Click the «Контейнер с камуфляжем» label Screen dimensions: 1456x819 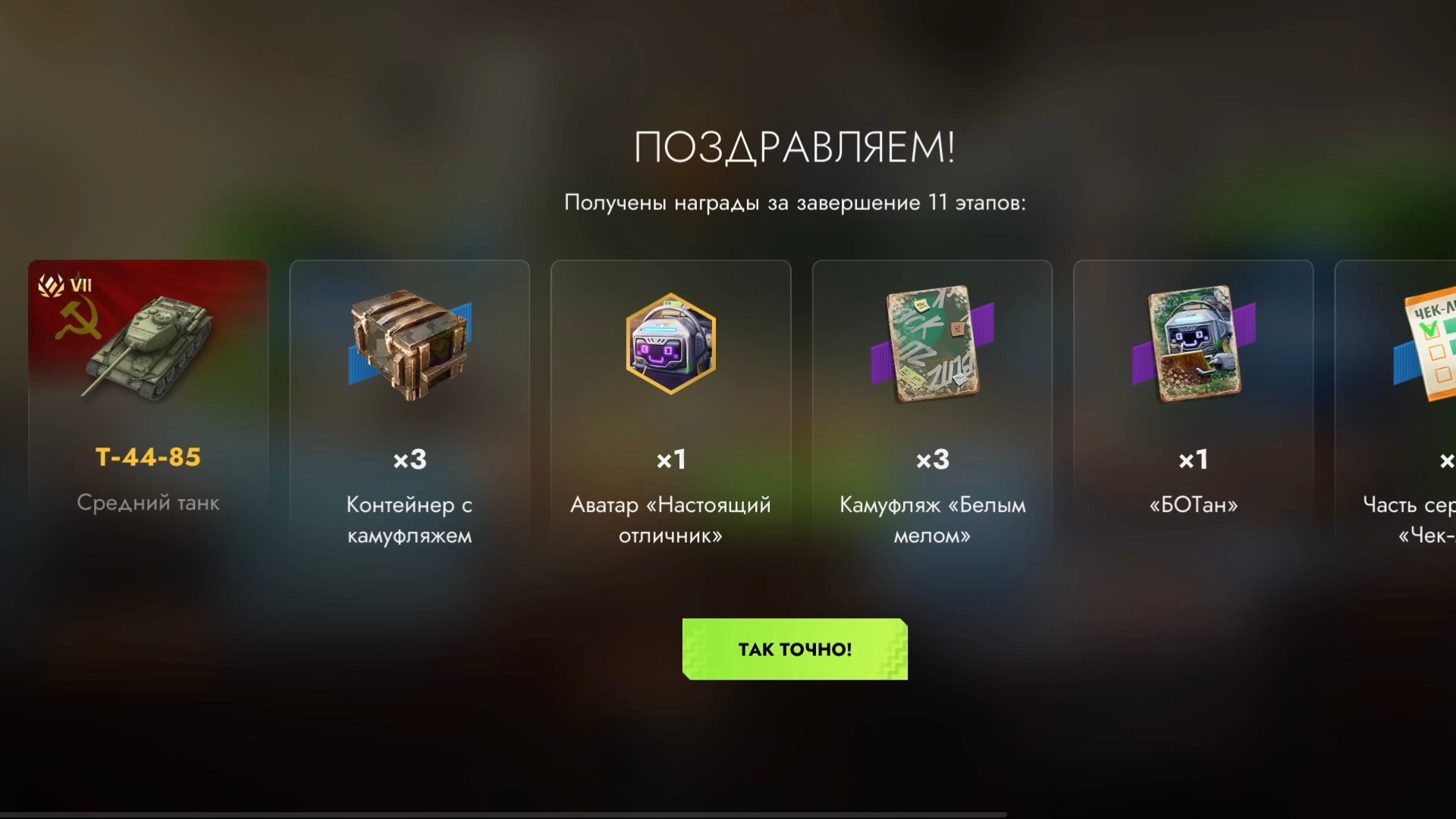pyautogui.click(x=409, y=520)
